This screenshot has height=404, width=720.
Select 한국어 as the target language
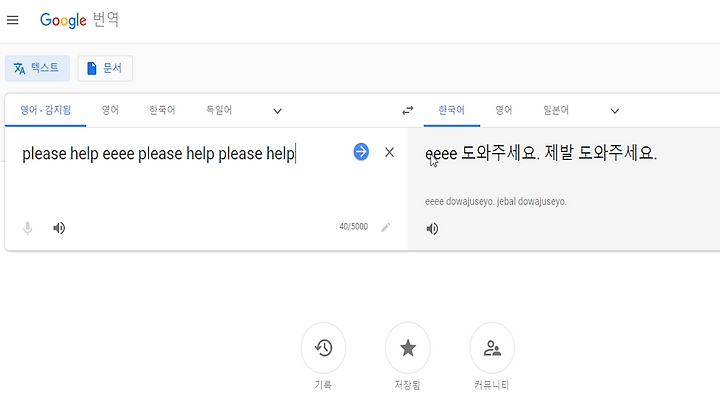click(451, 110)
